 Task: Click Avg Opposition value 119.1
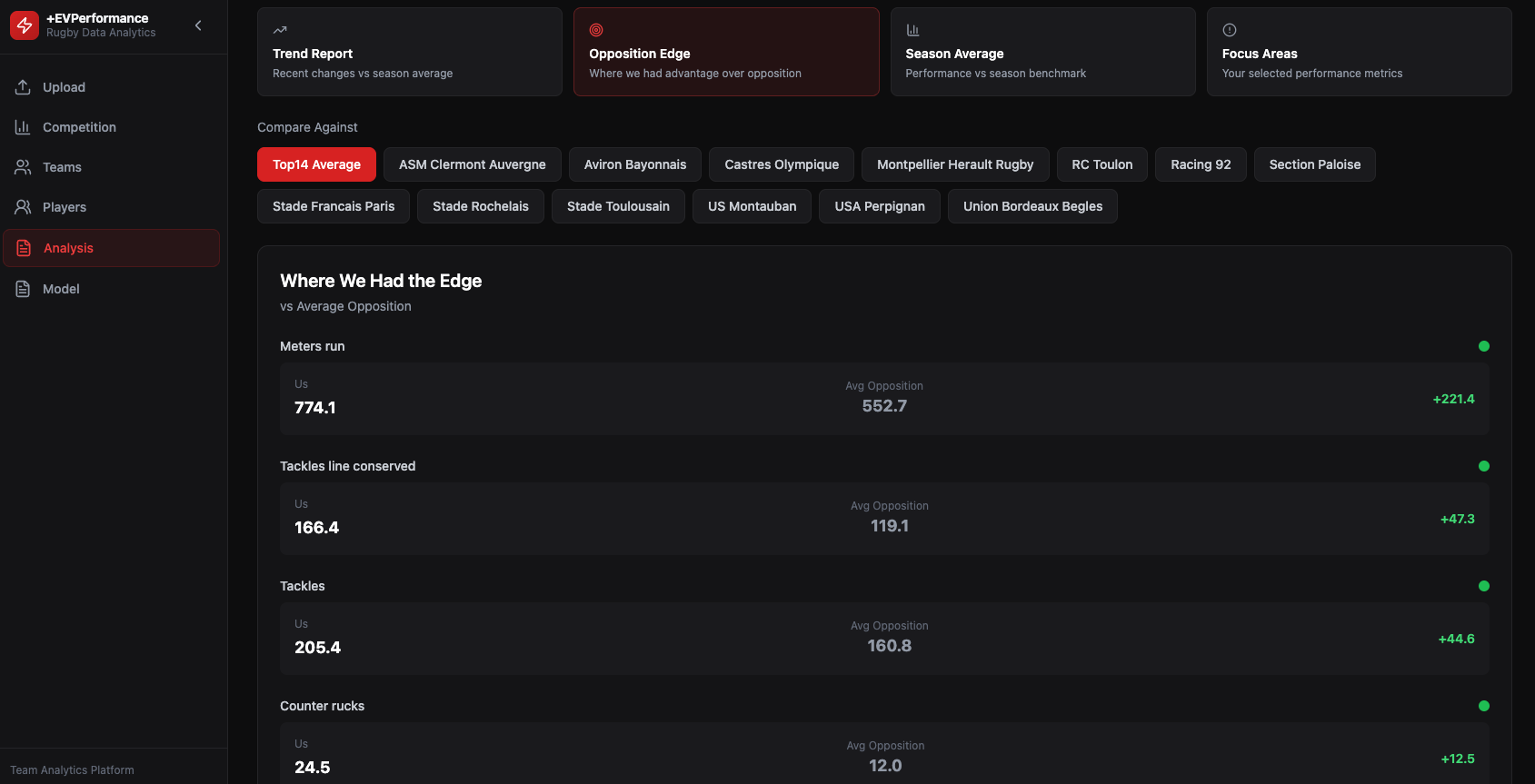pos(890,526)
